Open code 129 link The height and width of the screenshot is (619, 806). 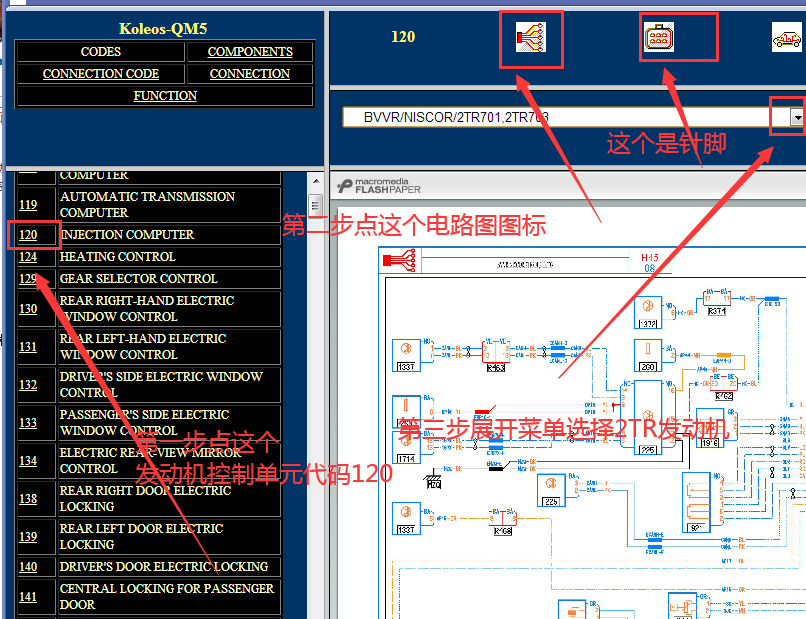[x=28, y=279]
